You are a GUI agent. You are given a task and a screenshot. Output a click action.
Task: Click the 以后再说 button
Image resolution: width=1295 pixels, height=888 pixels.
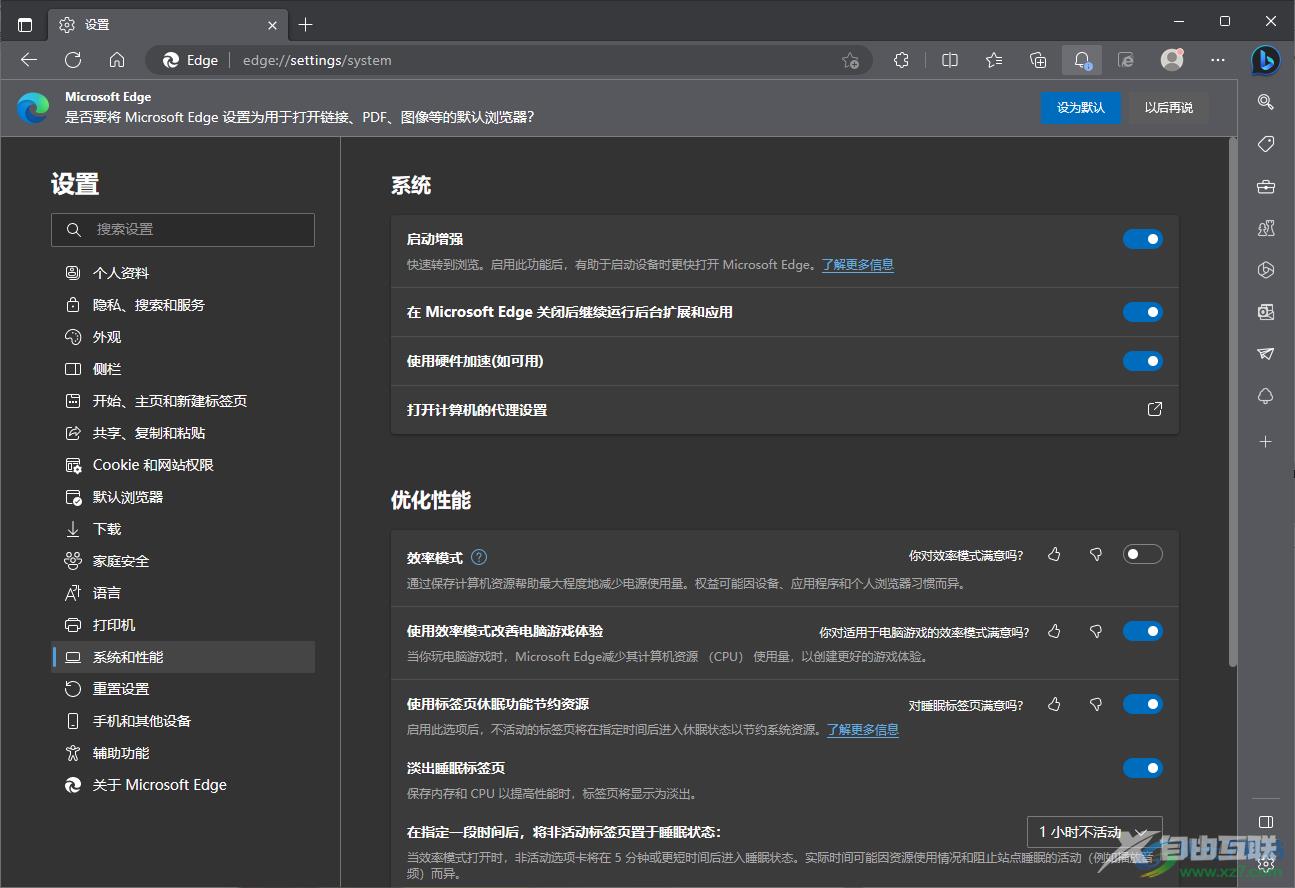[1169, 108]
